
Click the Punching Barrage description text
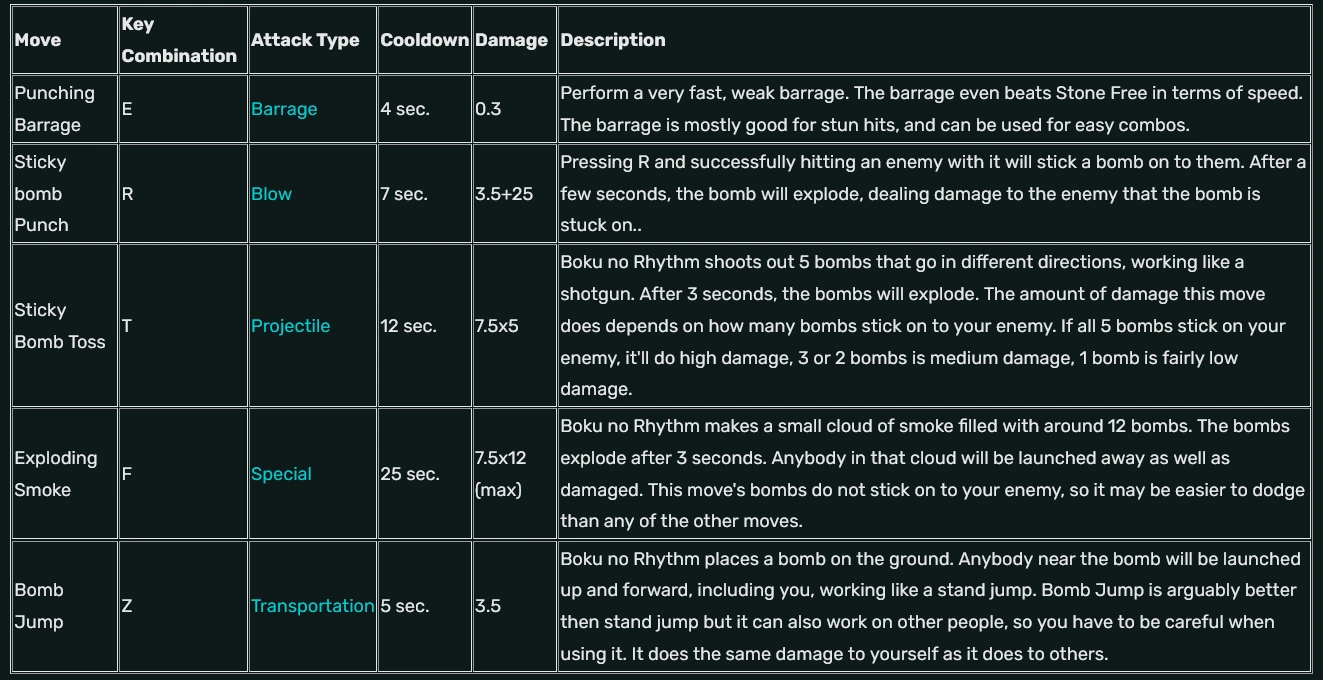(x=930, y=109)
